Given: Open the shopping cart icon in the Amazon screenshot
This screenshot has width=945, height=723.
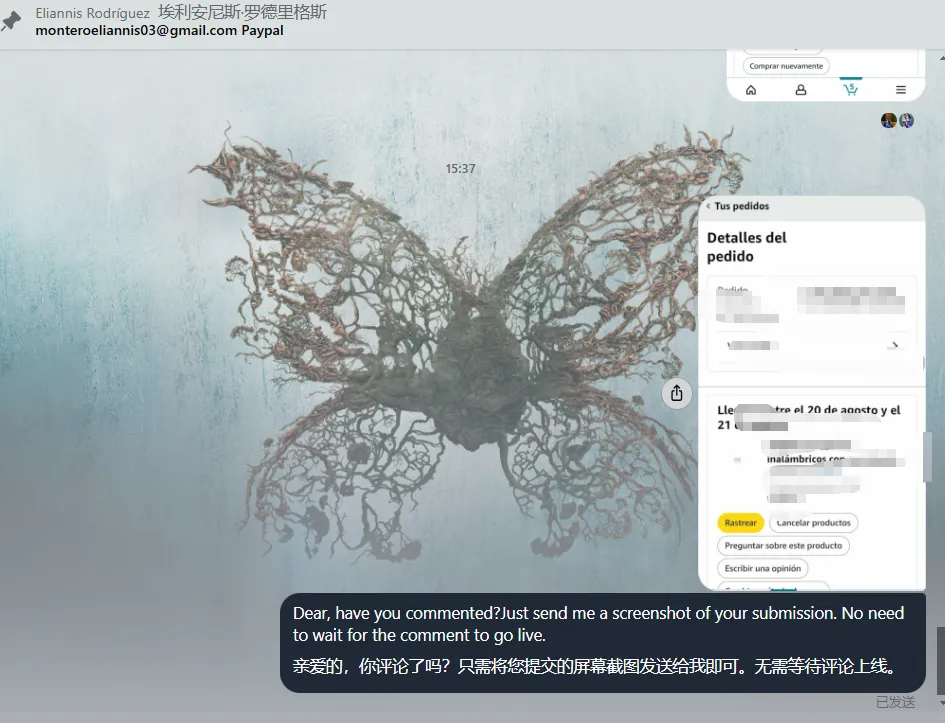Looking at the screenshot, I should coord(850,89).
